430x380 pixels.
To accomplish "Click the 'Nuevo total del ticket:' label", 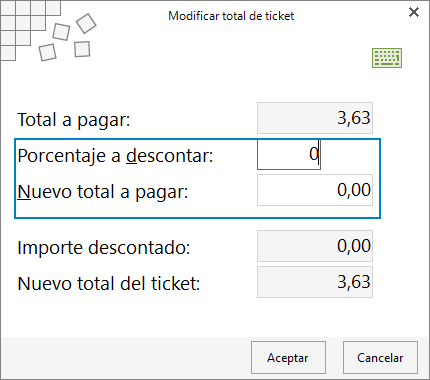I will 109,283.
